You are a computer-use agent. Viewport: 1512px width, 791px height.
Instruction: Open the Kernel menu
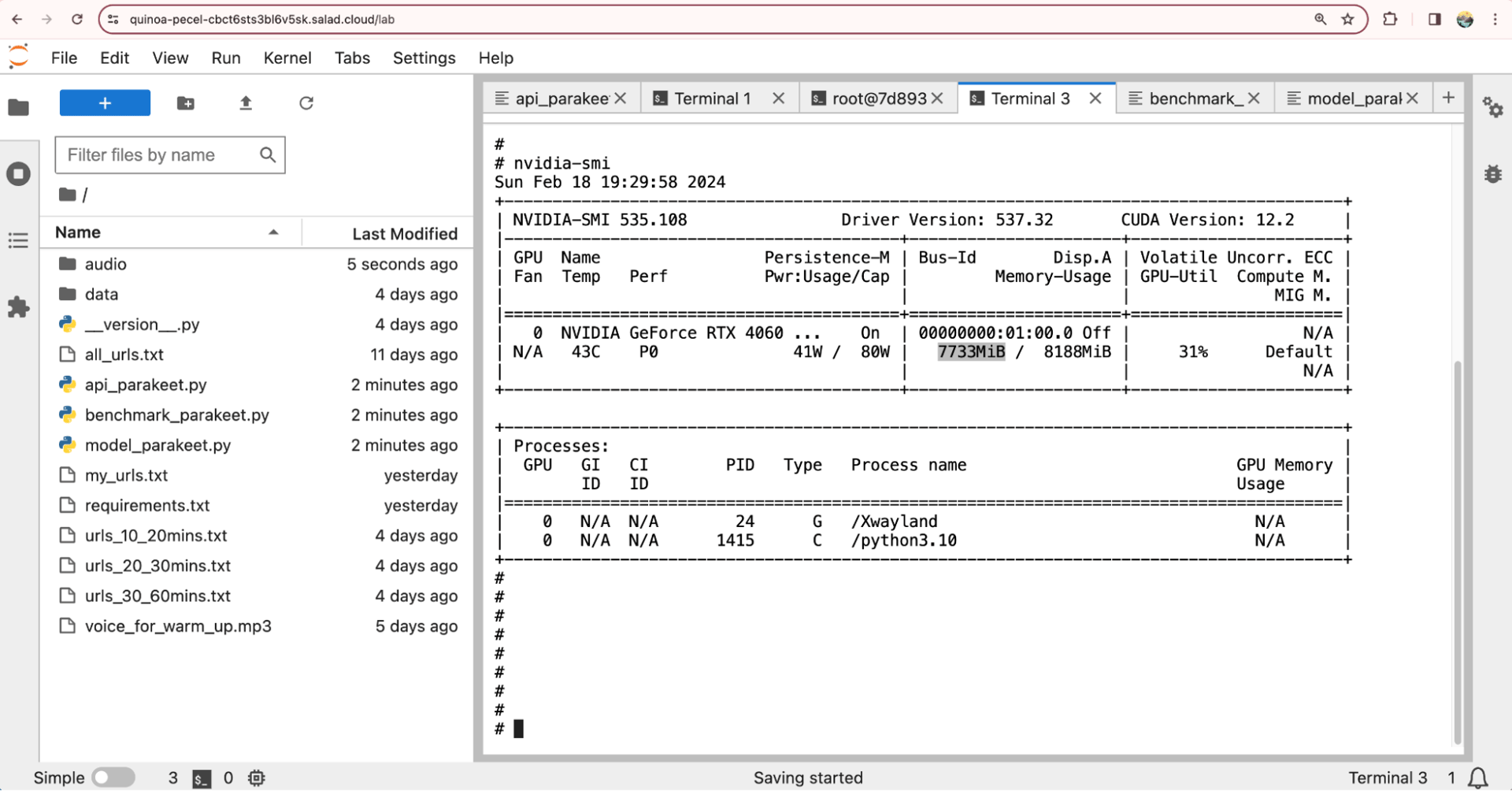tap(287, 58)
